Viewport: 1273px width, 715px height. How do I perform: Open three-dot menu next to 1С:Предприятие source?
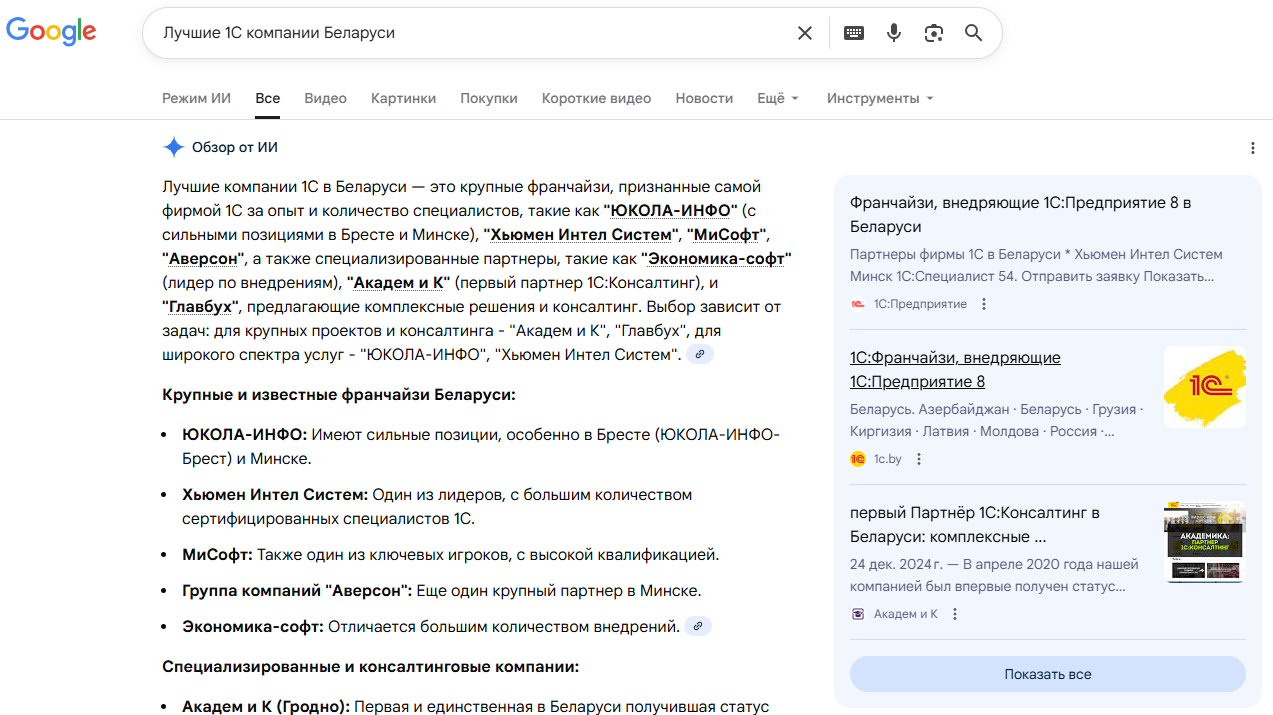point(984,304)
